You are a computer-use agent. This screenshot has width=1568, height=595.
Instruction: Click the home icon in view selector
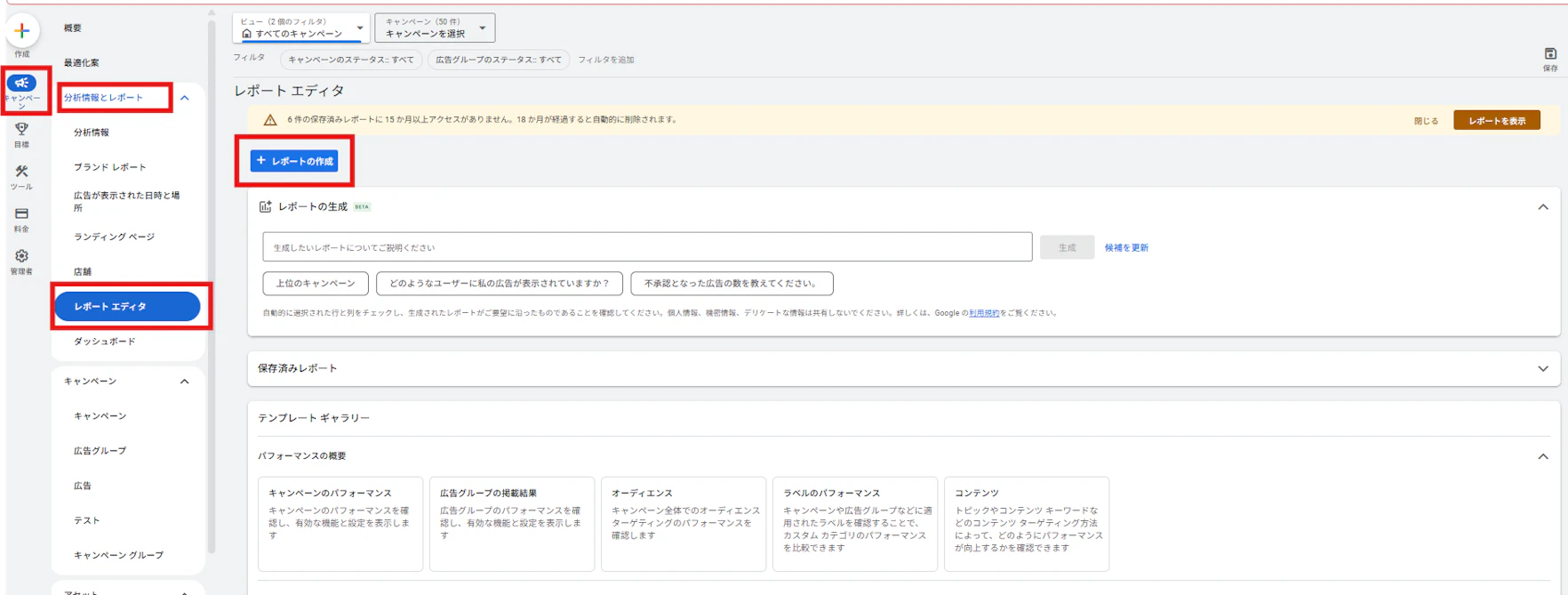[x=246, y=34]
